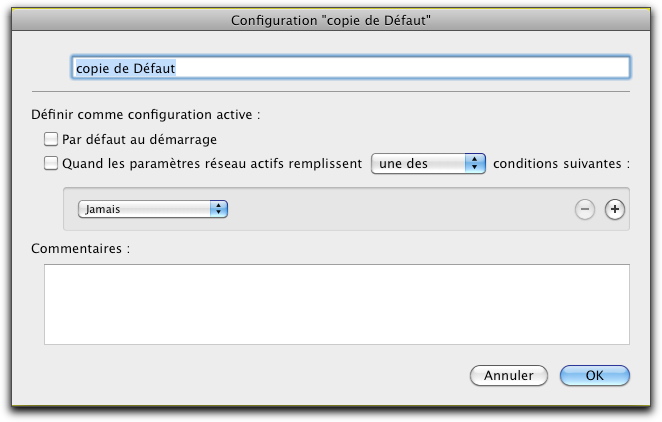Click the blue arrows of the 'une des' popup

point(475,163)
